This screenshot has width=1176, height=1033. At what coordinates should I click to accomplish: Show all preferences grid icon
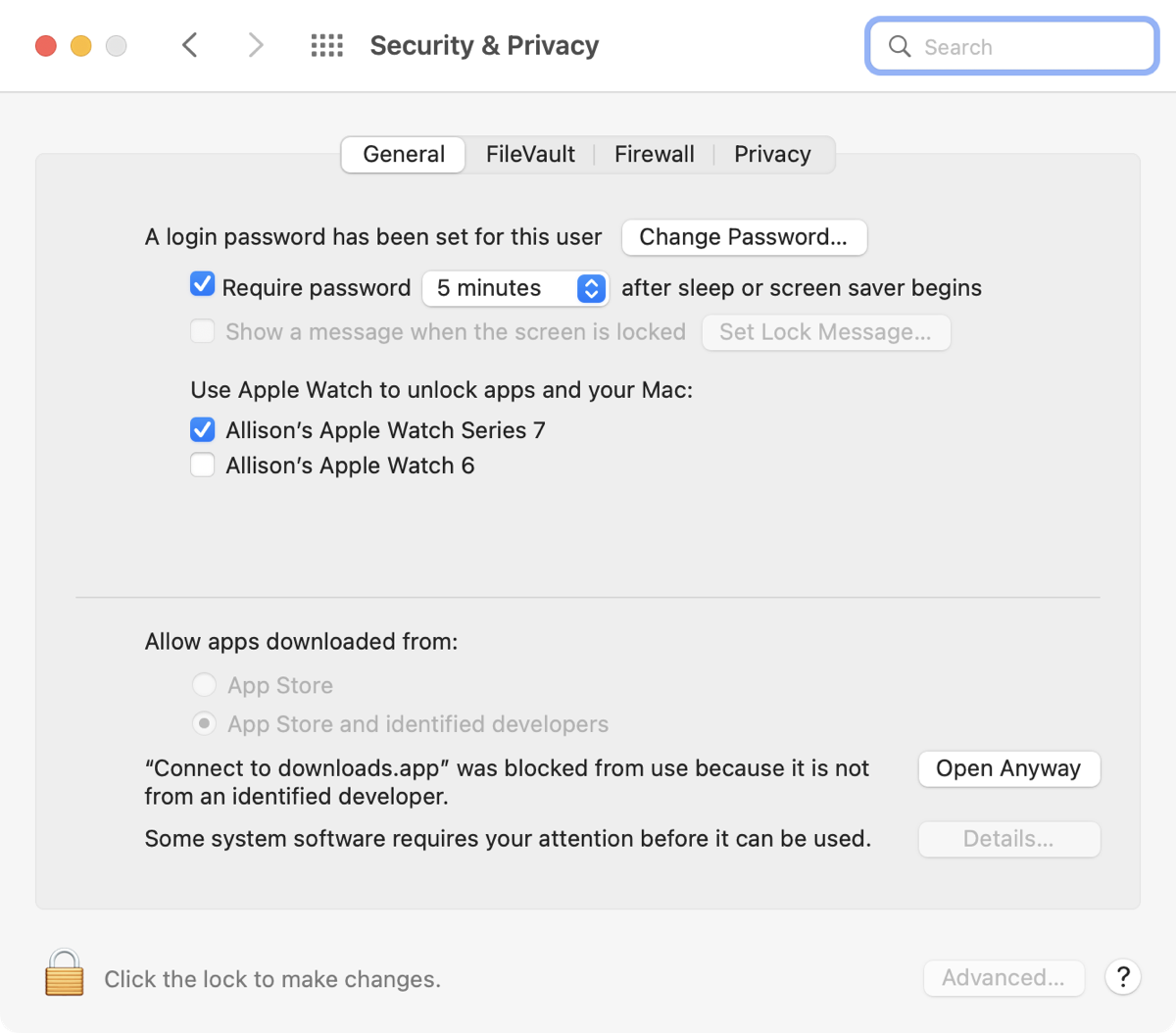point(326,46)
